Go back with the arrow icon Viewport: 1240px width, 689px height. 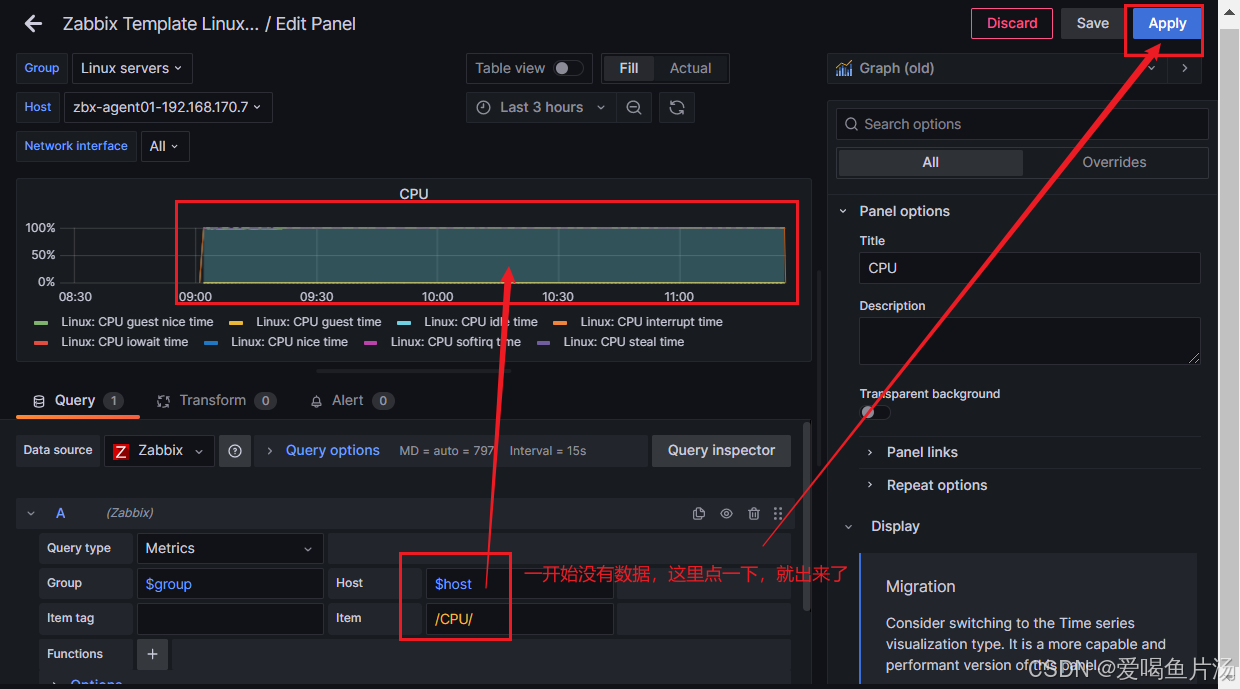click(x=34, y=23)
